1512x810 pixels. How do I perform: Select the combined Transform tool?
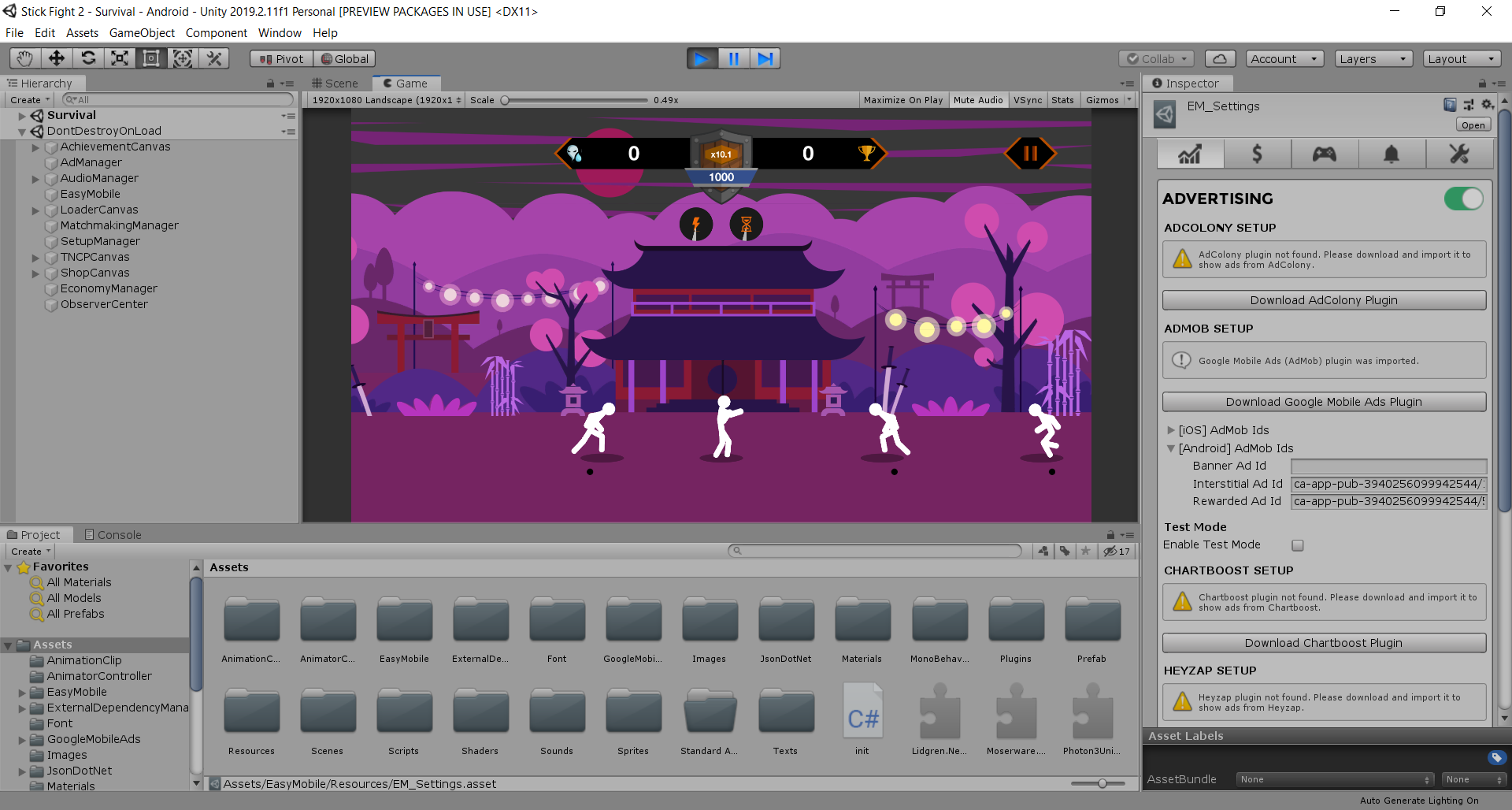point(183,58)
